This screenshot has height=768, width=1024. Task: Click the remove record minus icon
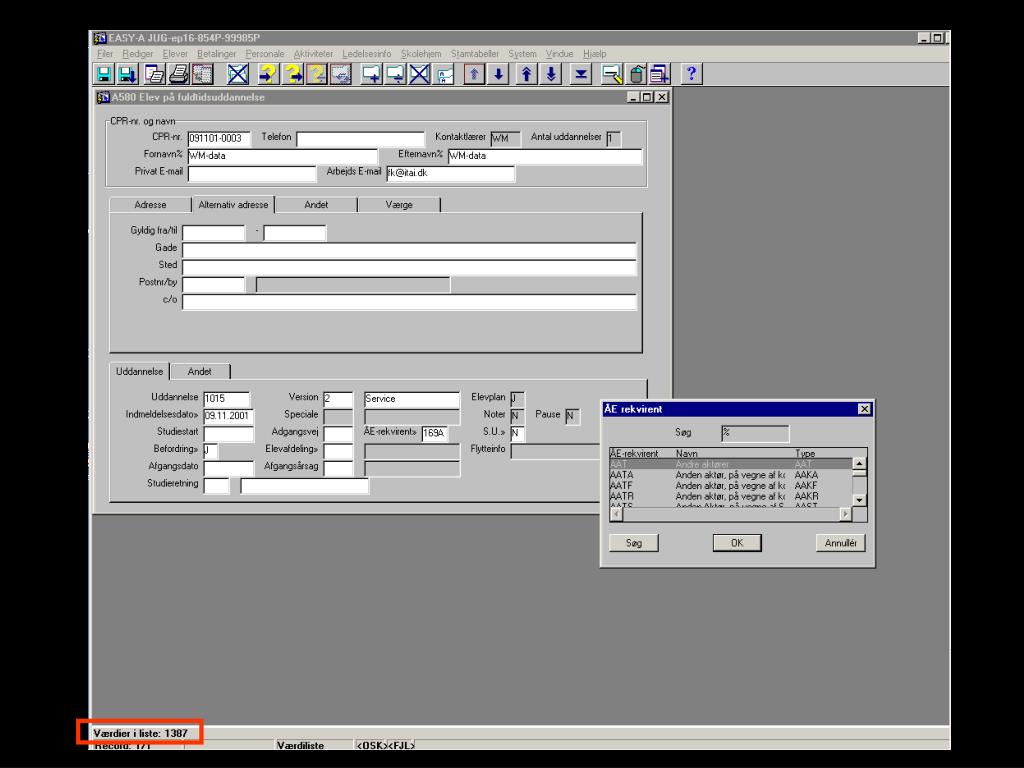point(396,74)
